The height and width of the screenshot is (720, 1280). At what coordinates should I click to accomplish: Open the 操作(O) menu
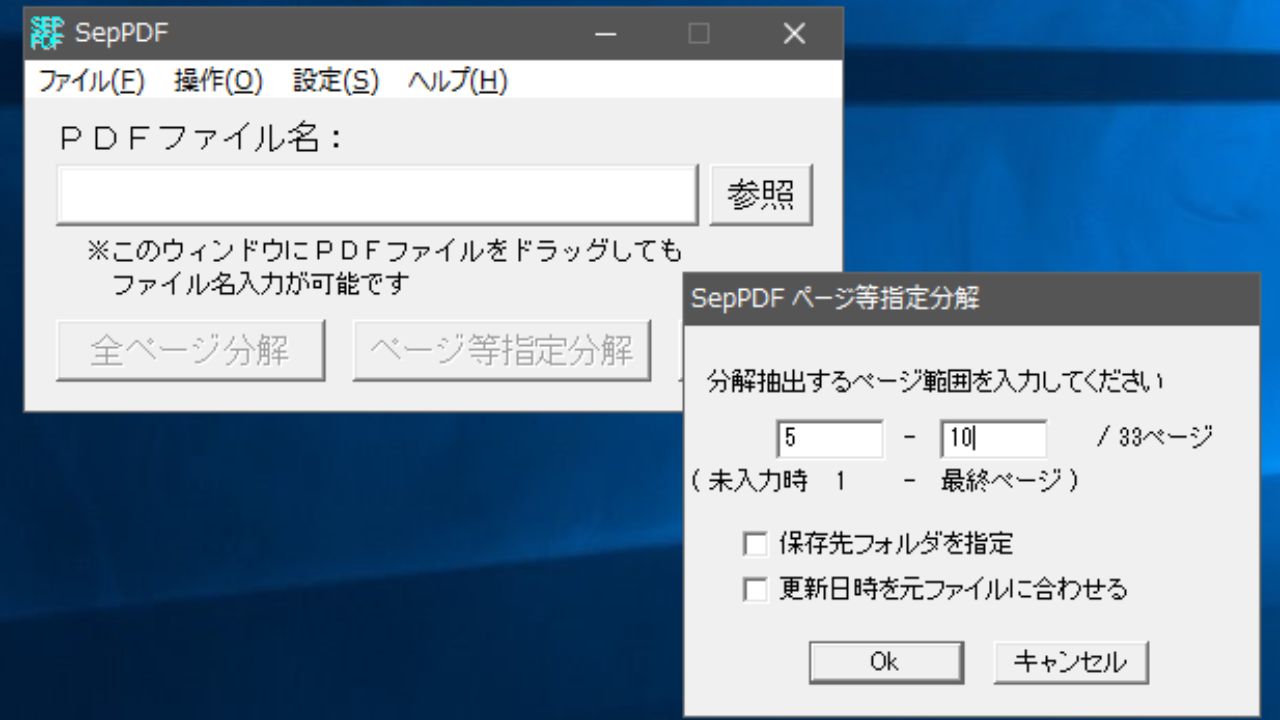218,82
